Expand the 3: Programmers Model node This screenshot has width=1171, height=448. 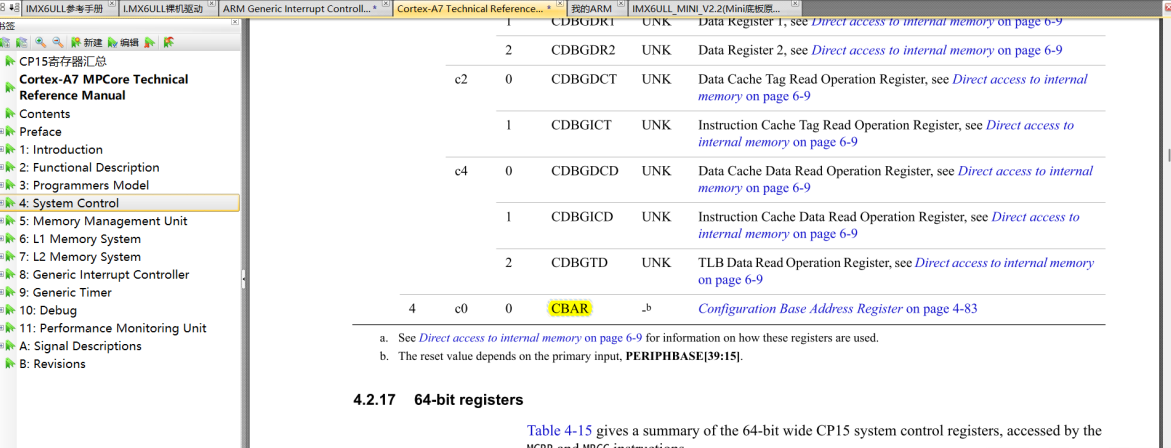(2, 185)
